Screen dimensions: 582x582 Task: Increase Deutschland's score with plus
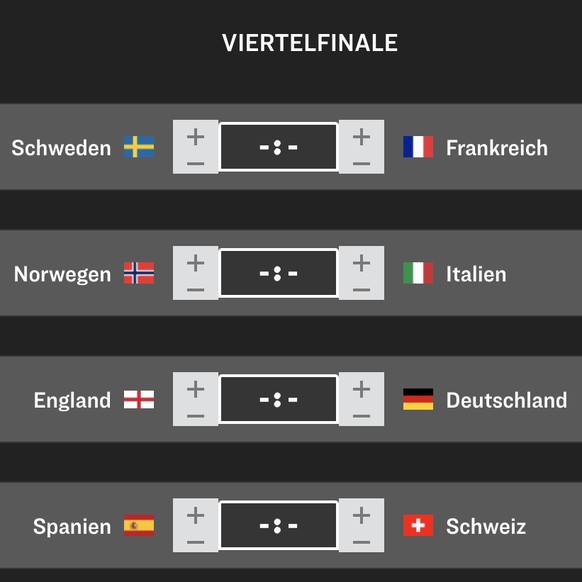(361, 389)
